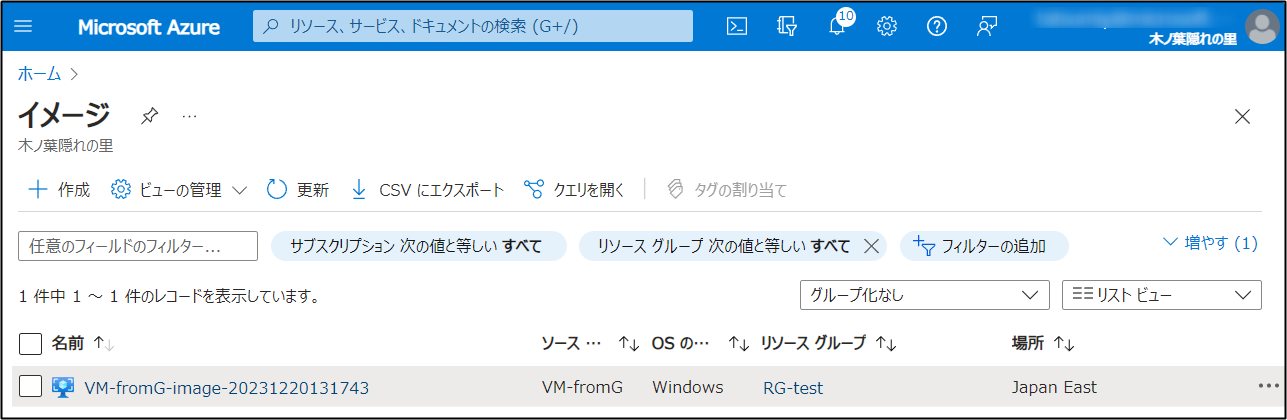
Task: Open the リスト ビュー dropdown
Action: pos(1161,295)
